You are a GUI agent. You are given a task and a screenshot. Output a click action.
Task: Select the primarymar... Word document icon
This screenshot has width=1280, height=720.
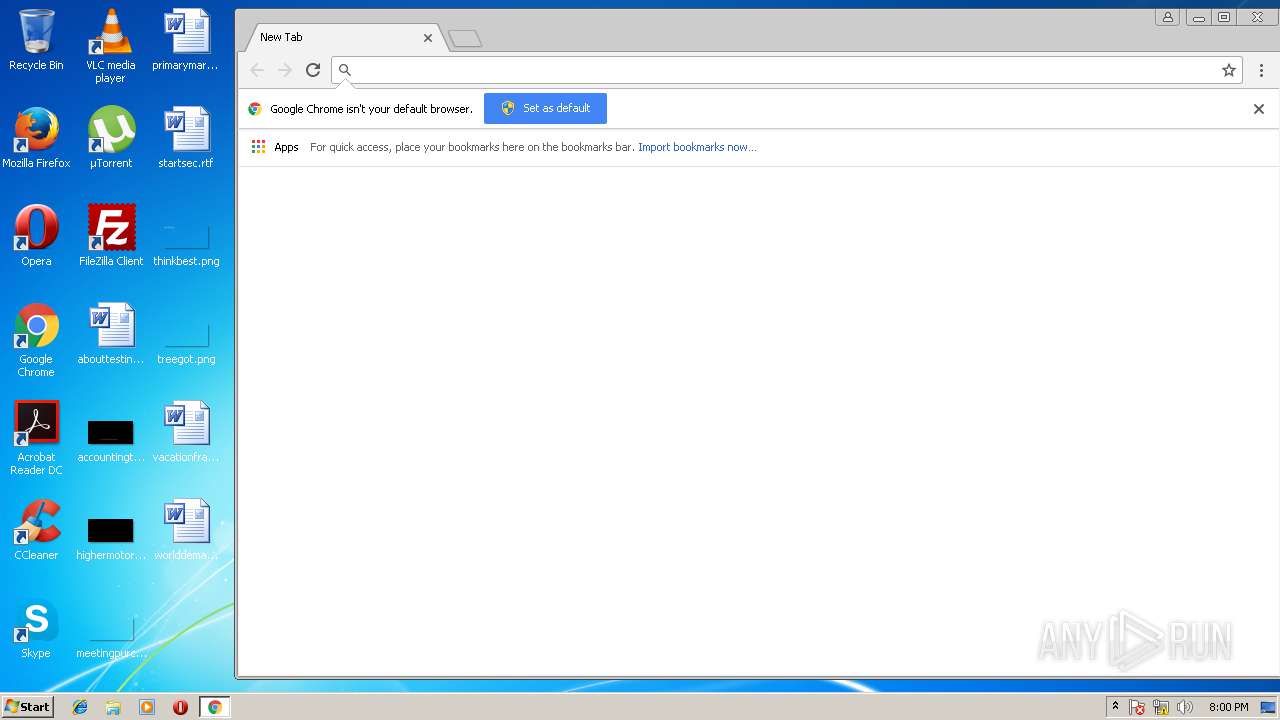tap(185, 40)
